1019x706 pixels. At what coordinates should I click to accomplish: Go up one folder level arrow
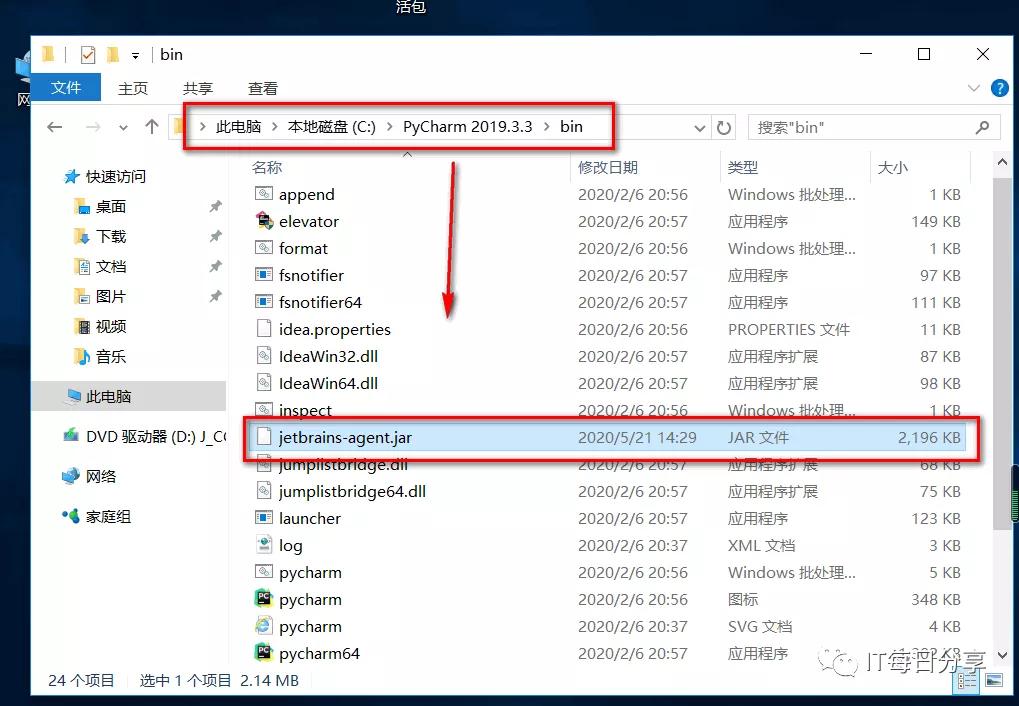point(151,127)
